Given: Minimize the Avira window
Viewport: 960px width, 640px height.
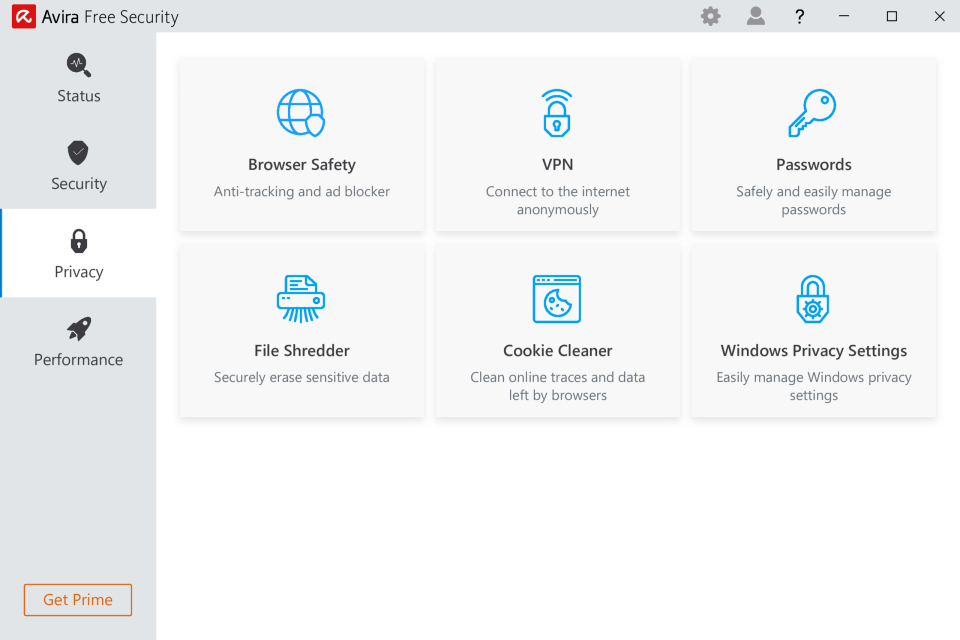Looking at the screenshot, I should pos(844,16).
